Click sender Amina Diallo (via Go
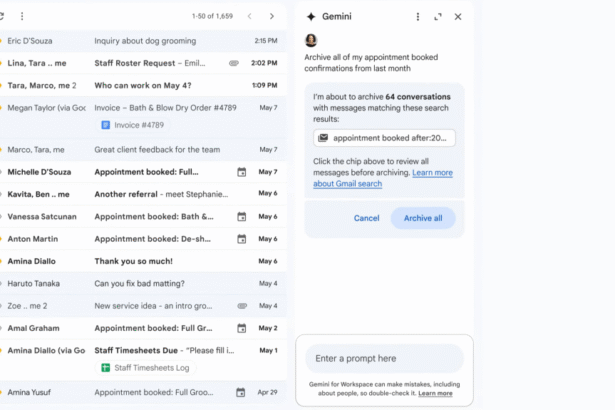This screenshot has height=410, width=615. click(46, 350)
